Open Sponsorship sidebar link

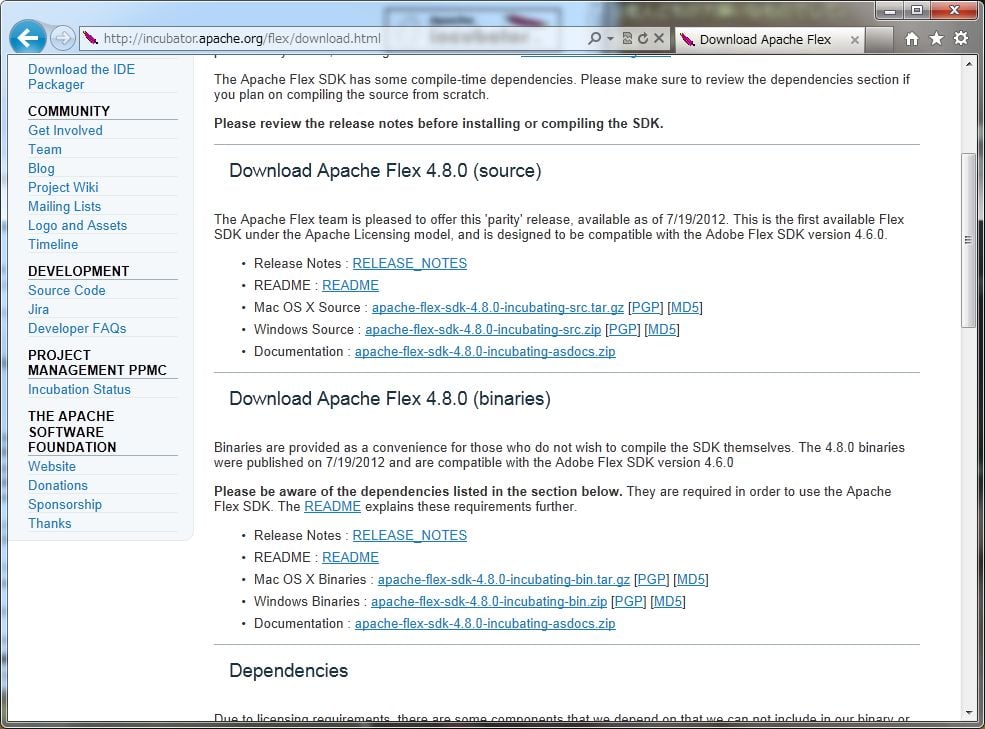click(x=65, y=504)
